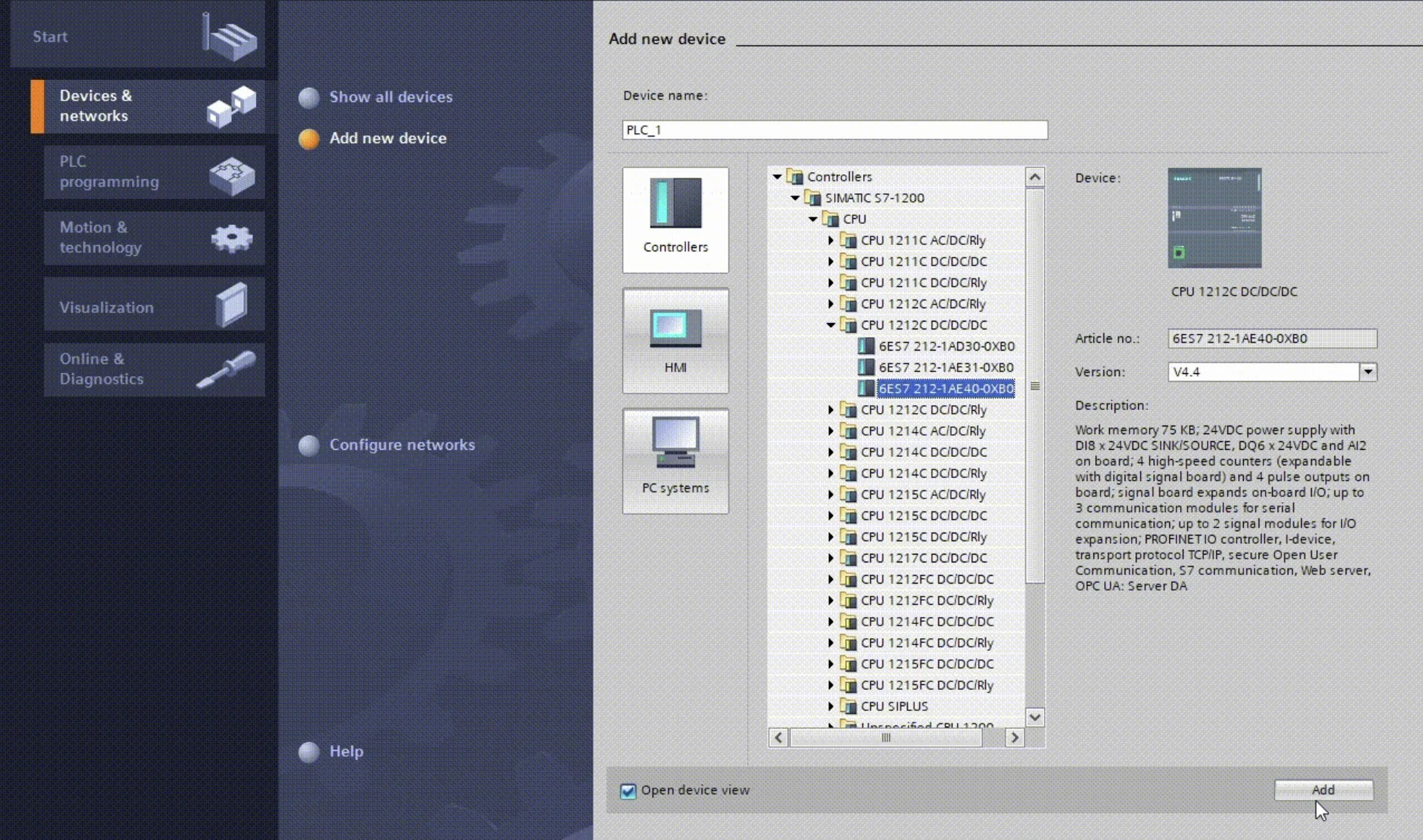
Task: Select the HMI category icon
Action: coord(675,340)
